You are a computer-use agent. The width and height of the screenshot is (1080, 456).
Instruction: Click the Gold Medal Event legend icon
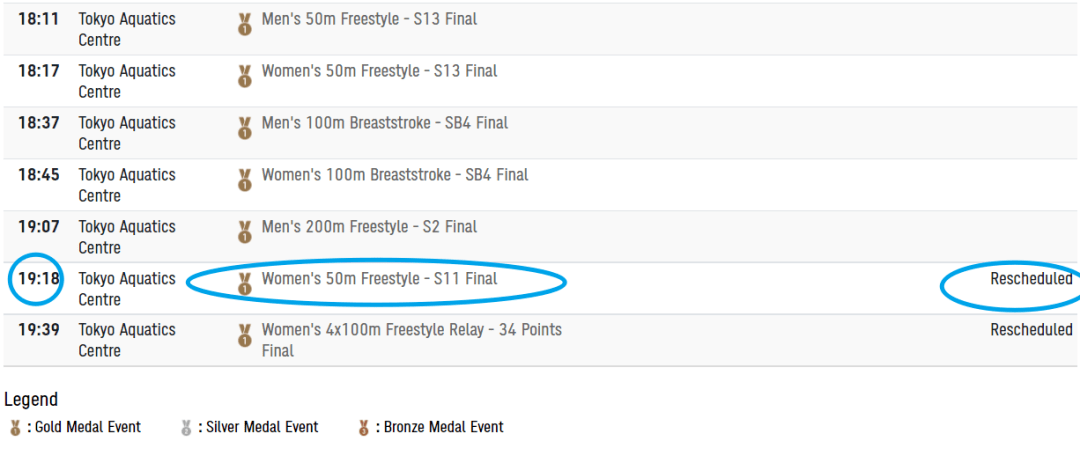[x=15, y=428]
